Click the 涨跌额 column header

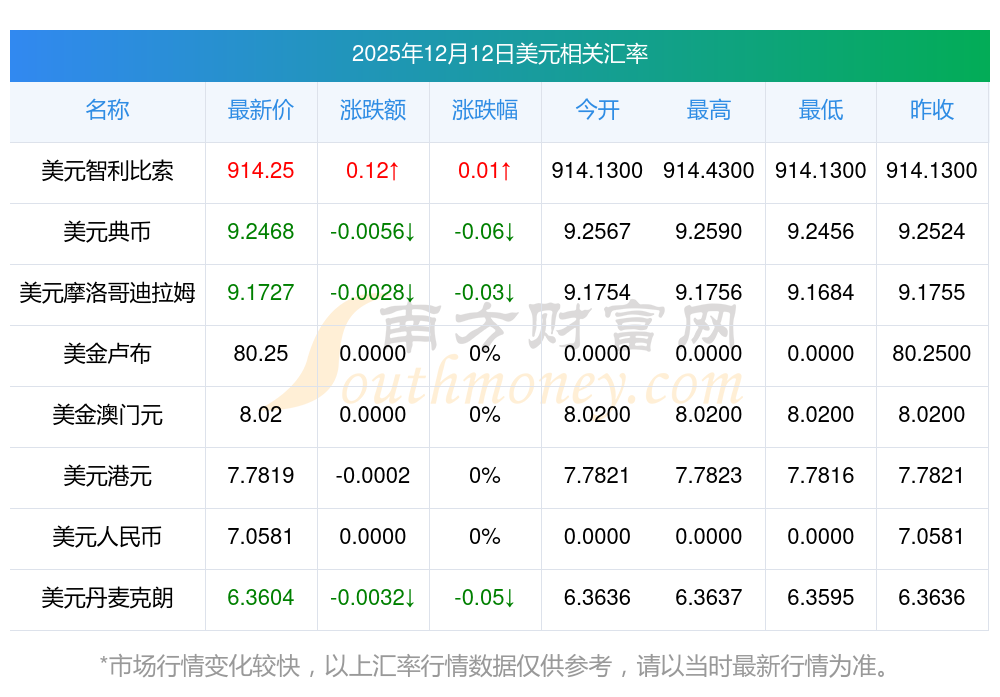coord(373,110)
